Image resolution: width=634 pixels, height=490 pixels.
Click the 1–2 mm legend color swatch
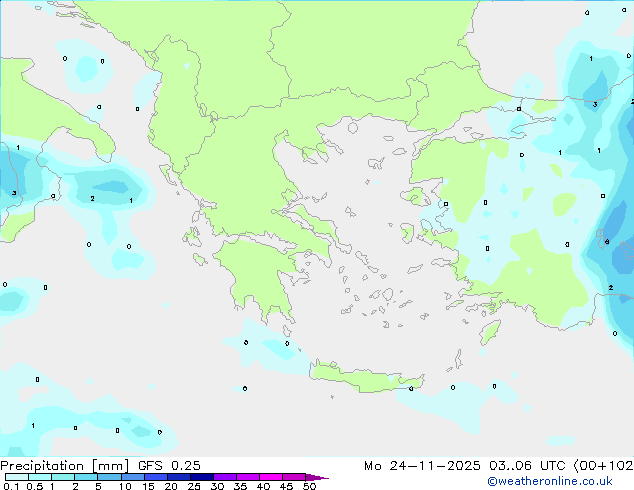pos(63,477)
